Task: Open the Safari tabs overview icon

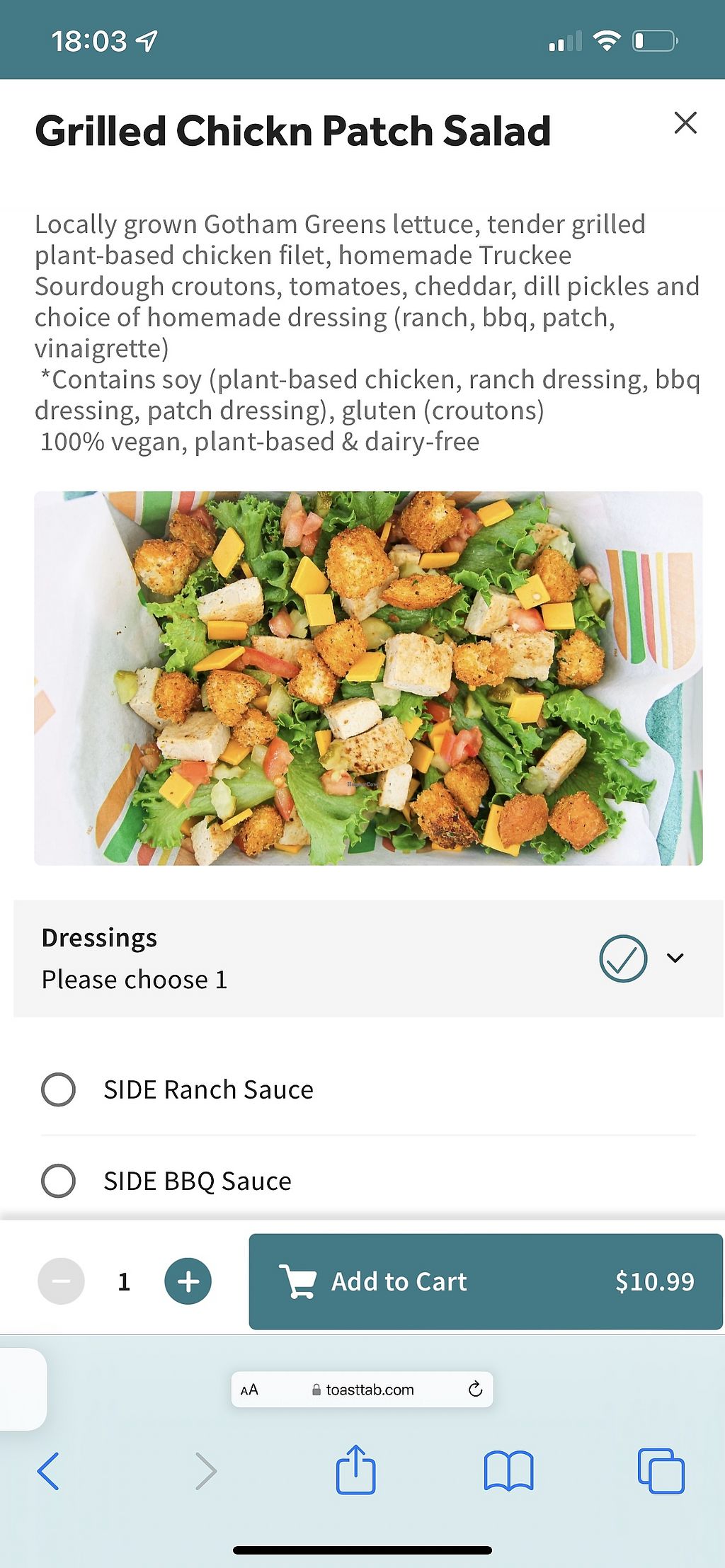Action: (661, 1471)
